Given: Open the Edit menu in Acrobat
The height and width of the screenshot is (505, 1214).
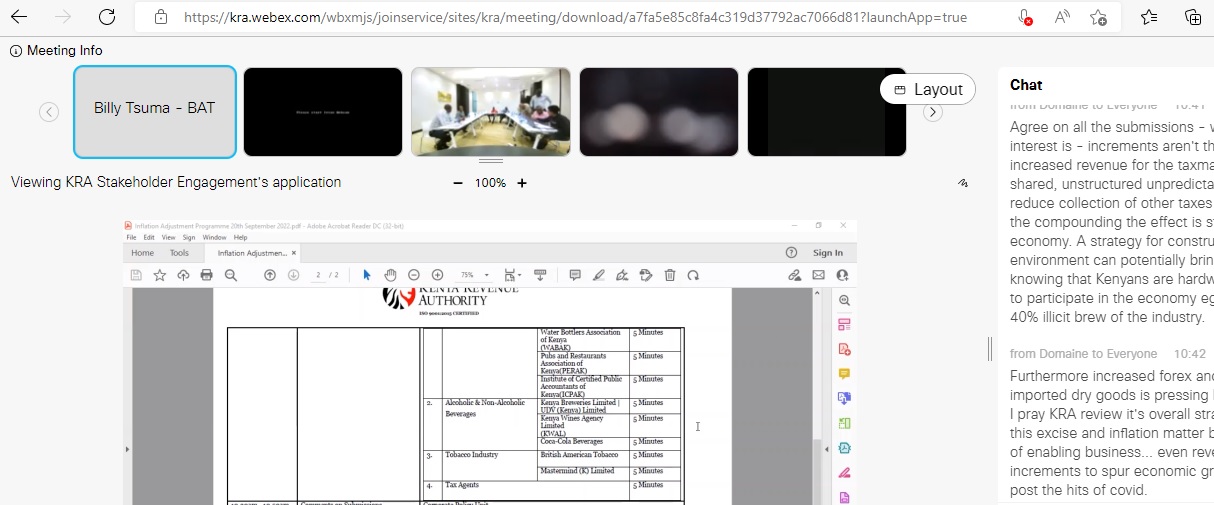Looking at the screenshot, I should [149, 237].
